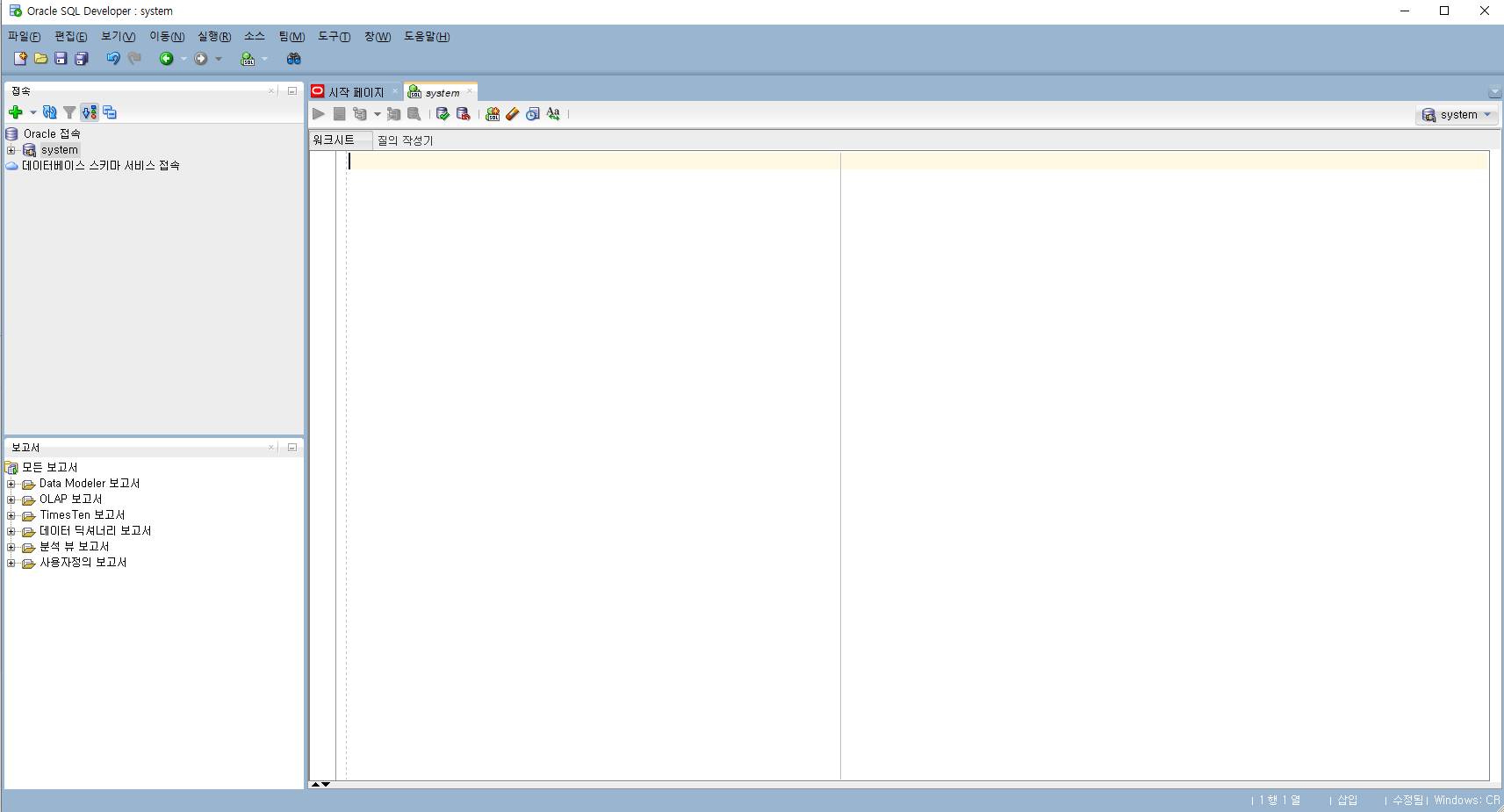Minimize the 보고서 panel
1504x812 pixels.
[292, 448]
